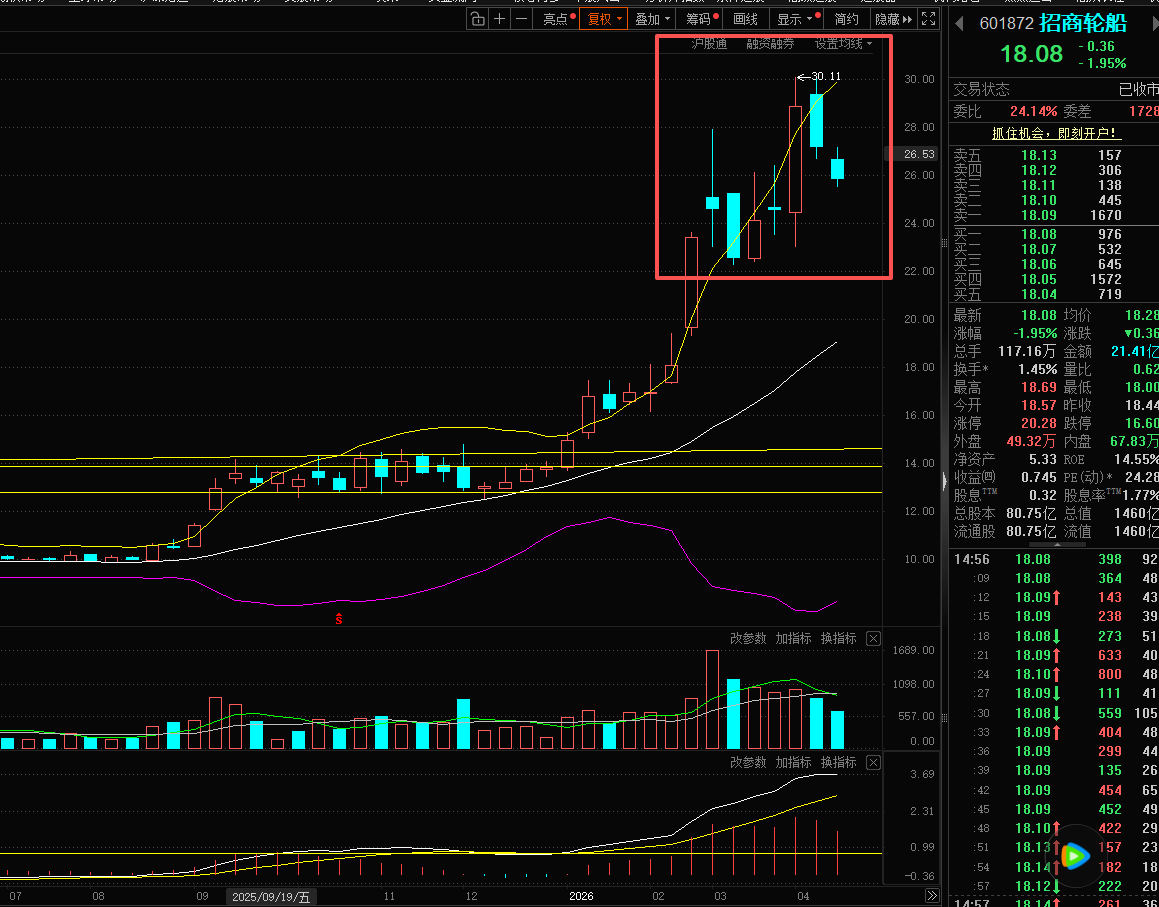The height and width of the screenshot is (907, 1159).
Task: Select the 筹码 chip distribution tab
Action: pyautogui.click(x=699, y=19)
